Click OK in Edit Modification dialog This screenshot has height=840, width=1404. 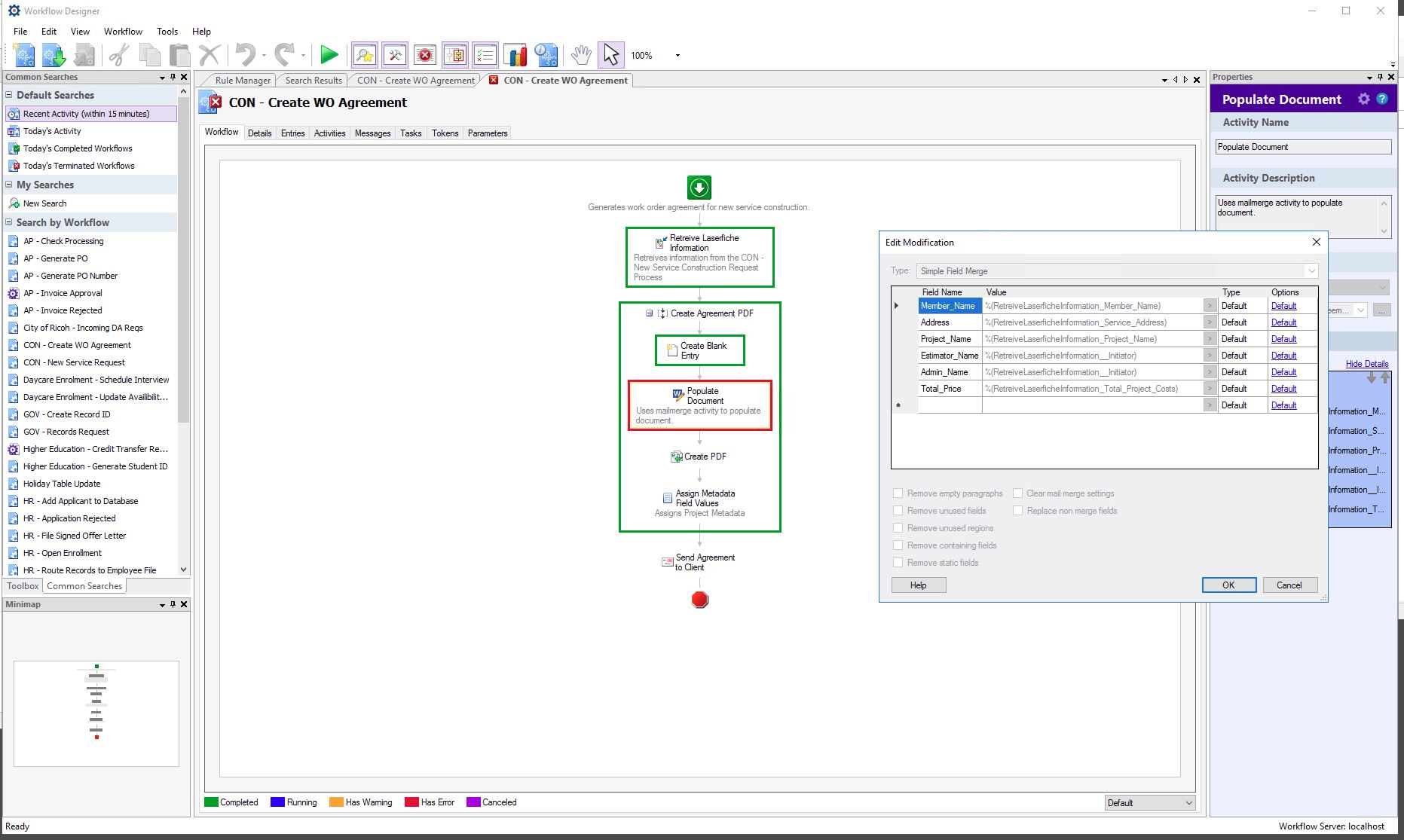[1228, 585]
